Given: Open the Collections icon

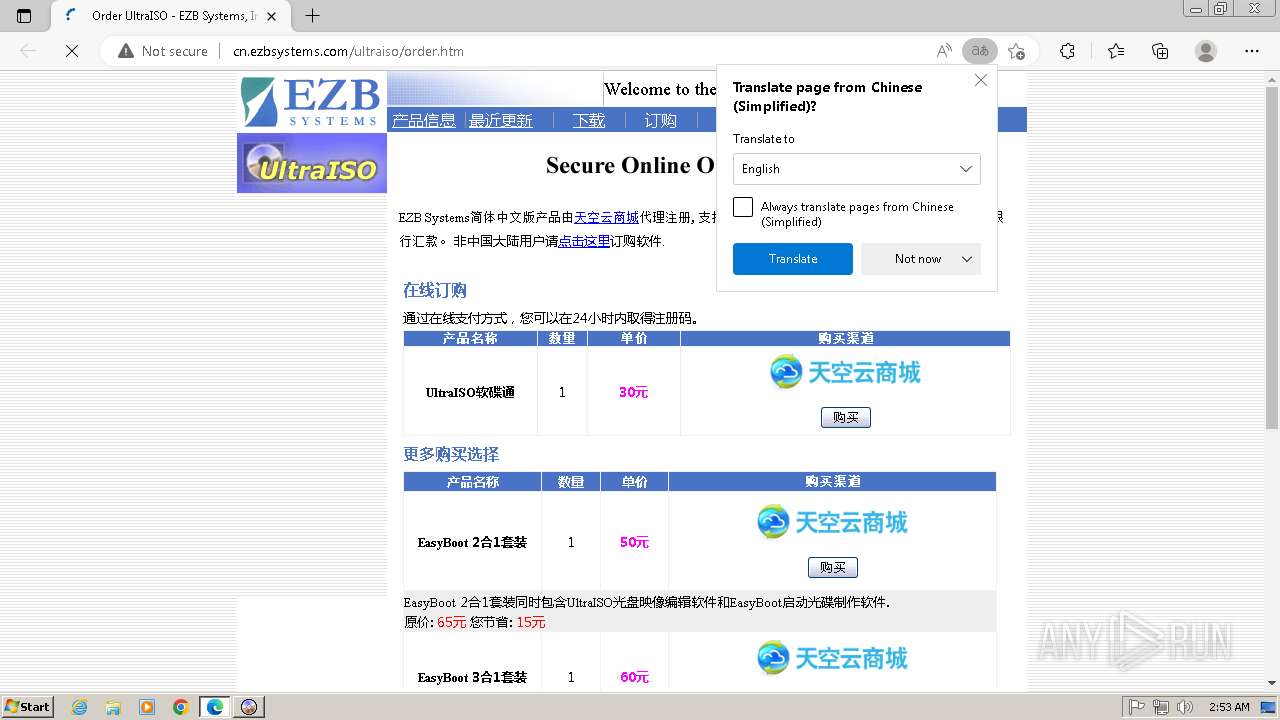Looking at the screenshot, I should 1160,51.
